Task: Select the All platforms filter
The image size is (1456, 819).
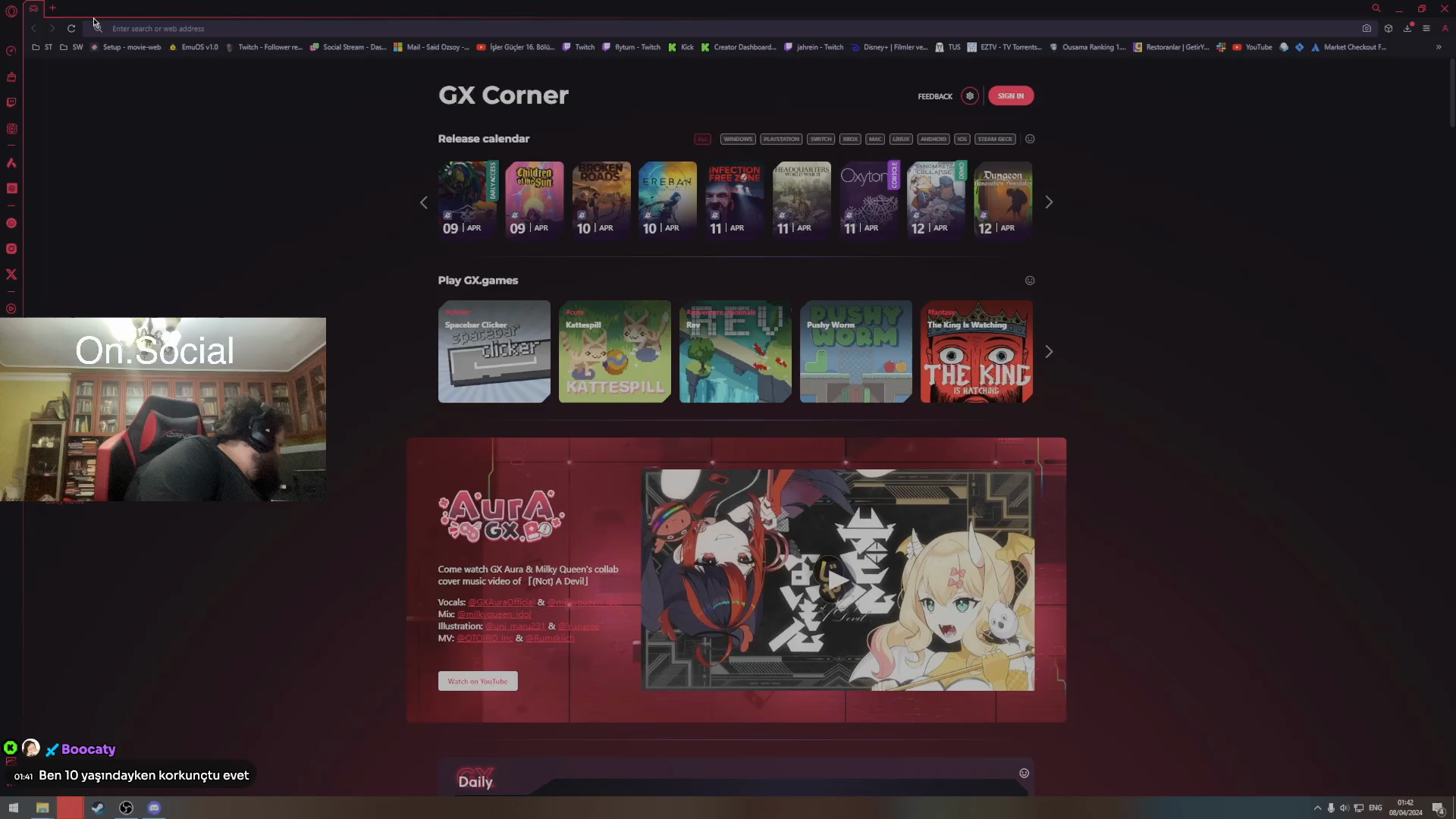Action: tap(702, 140)
